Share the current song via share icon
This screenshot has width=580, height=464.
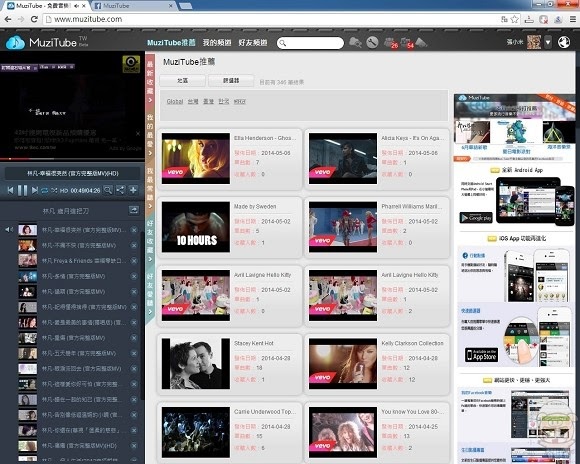point(120,190)
